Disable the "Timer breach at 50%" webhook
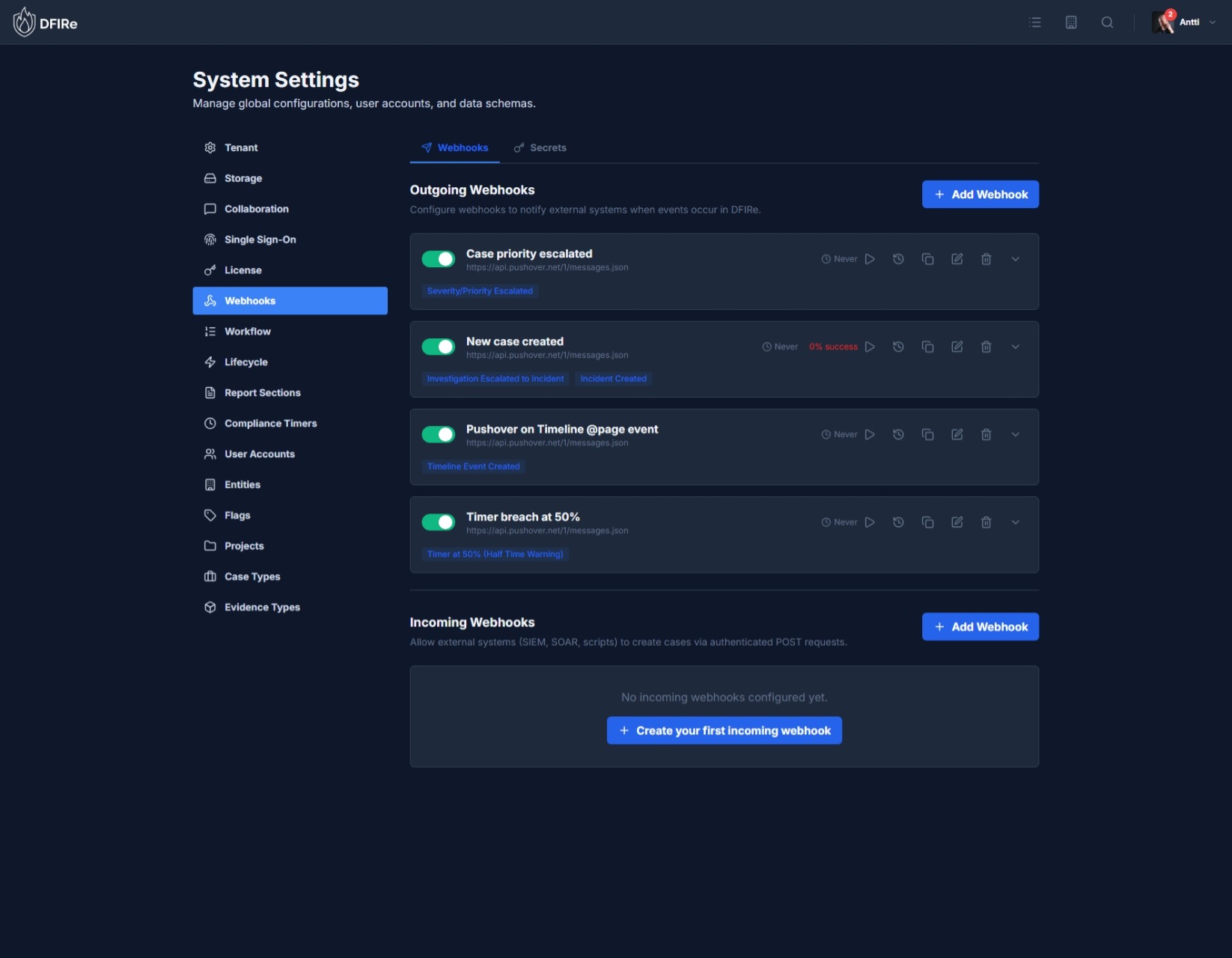Screen dimensions: 1232x958 point(439,522)
